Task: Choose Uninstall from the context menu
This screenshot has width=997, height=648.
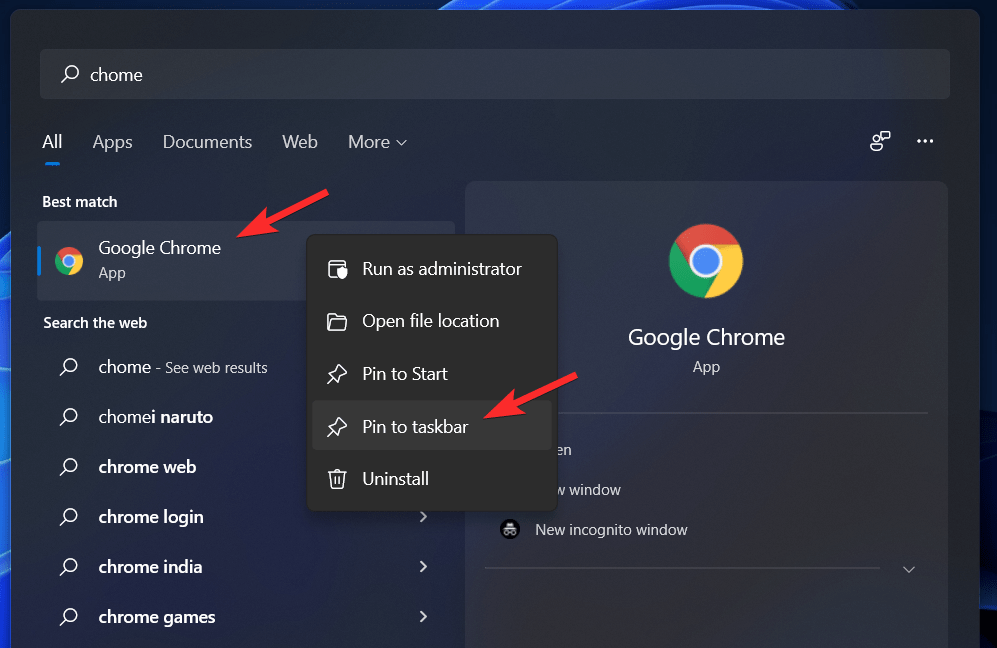Action: (432, 479)
